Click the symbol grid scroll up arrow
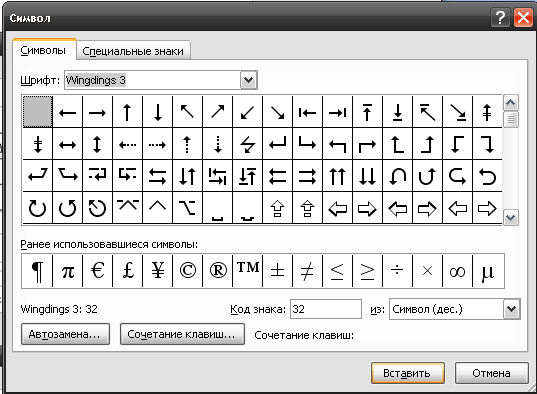537x394 pixels. pyautogui.click(x=511, y=102)
